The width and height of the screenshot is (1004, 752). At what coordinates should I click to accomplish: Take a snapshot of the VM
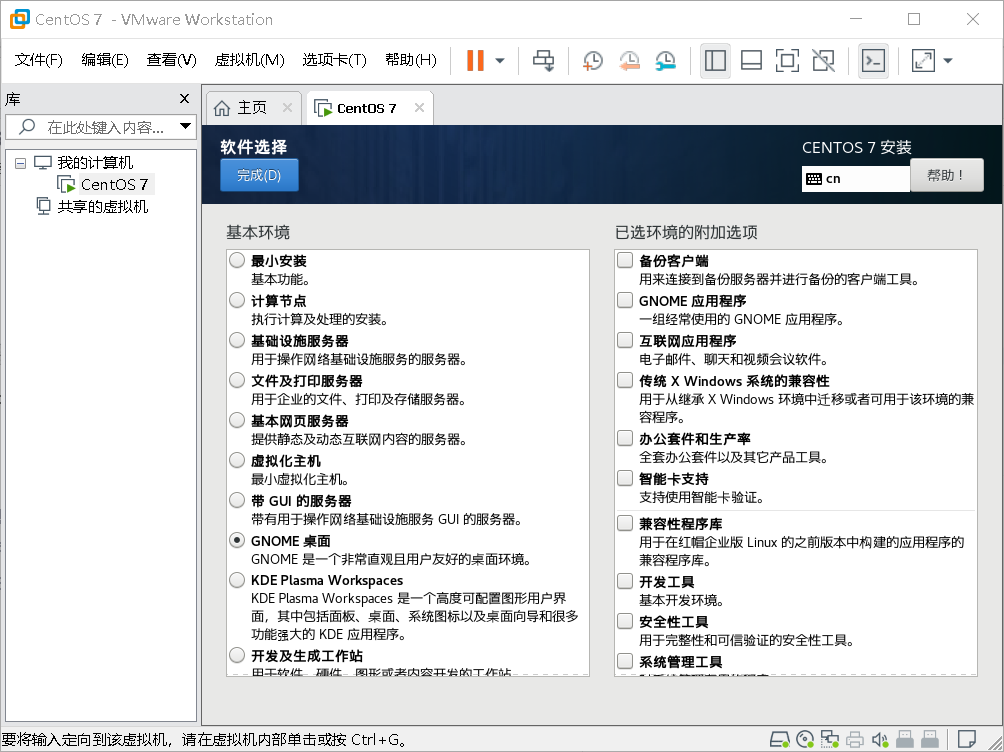click(x=592, y=60)
